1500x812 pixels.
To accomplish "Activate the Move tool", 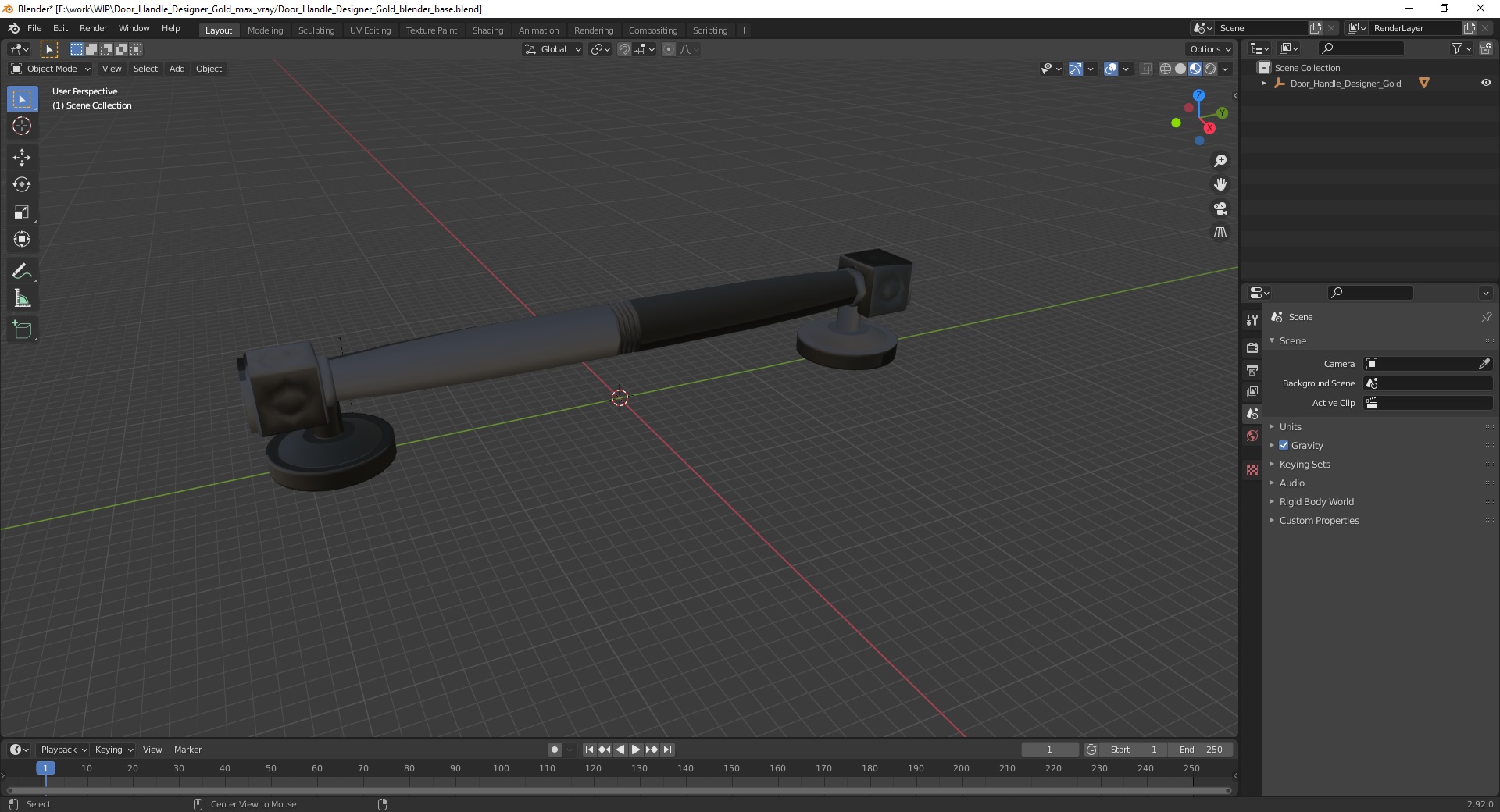I will (x=22, y=158).
